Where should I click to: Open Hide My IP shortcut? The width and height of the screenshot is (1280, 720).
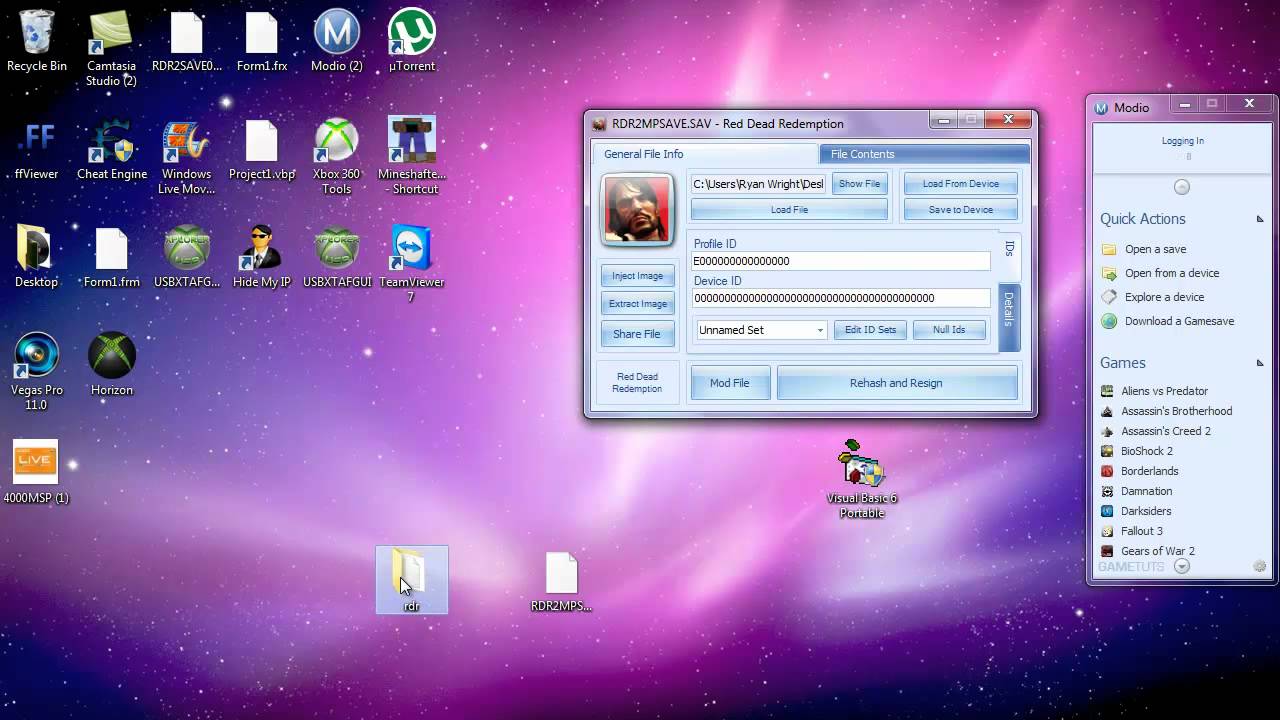click(x=262, y=258)
